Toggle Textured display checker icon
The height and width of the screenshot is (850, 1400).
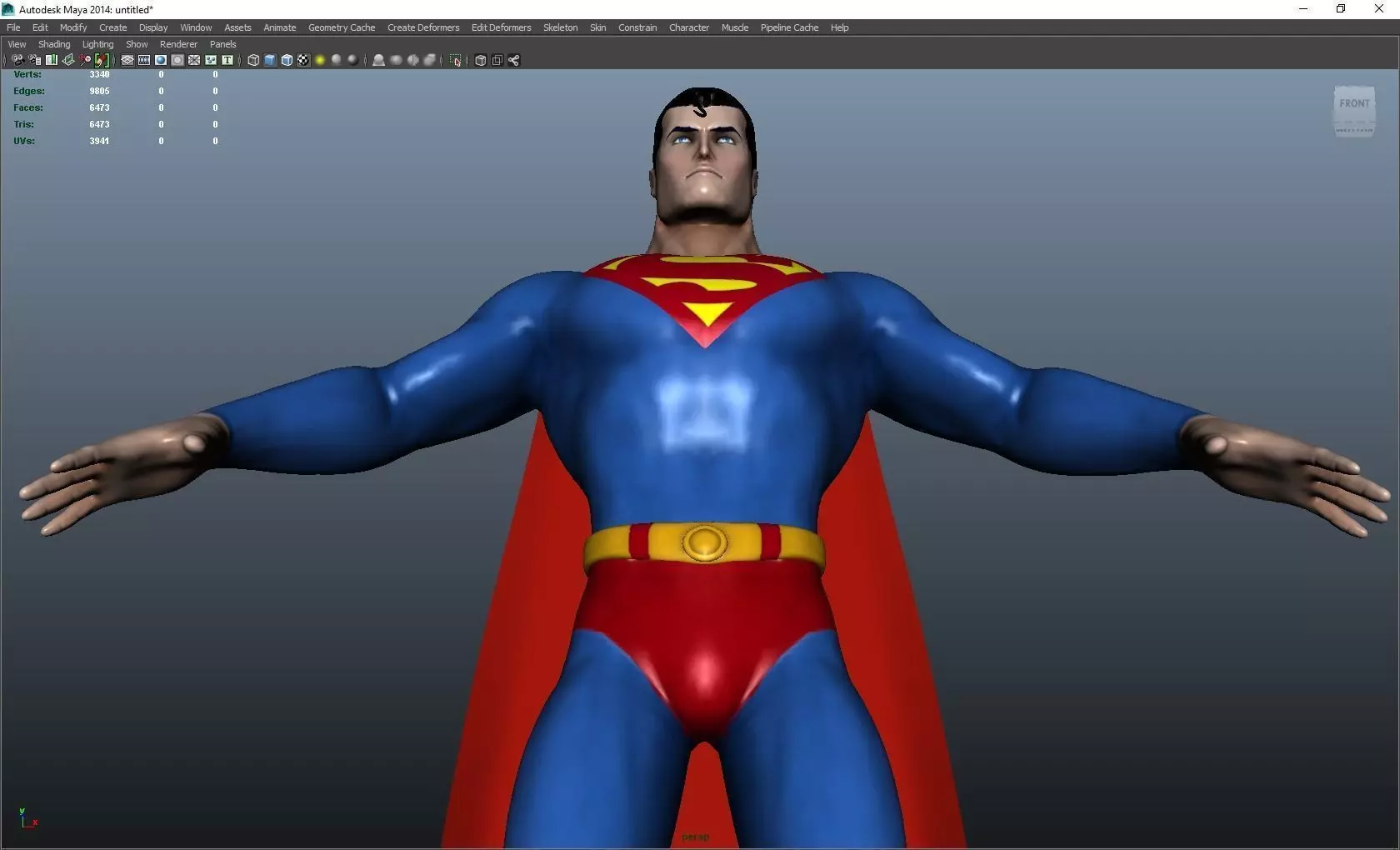[x=303, y=60]
